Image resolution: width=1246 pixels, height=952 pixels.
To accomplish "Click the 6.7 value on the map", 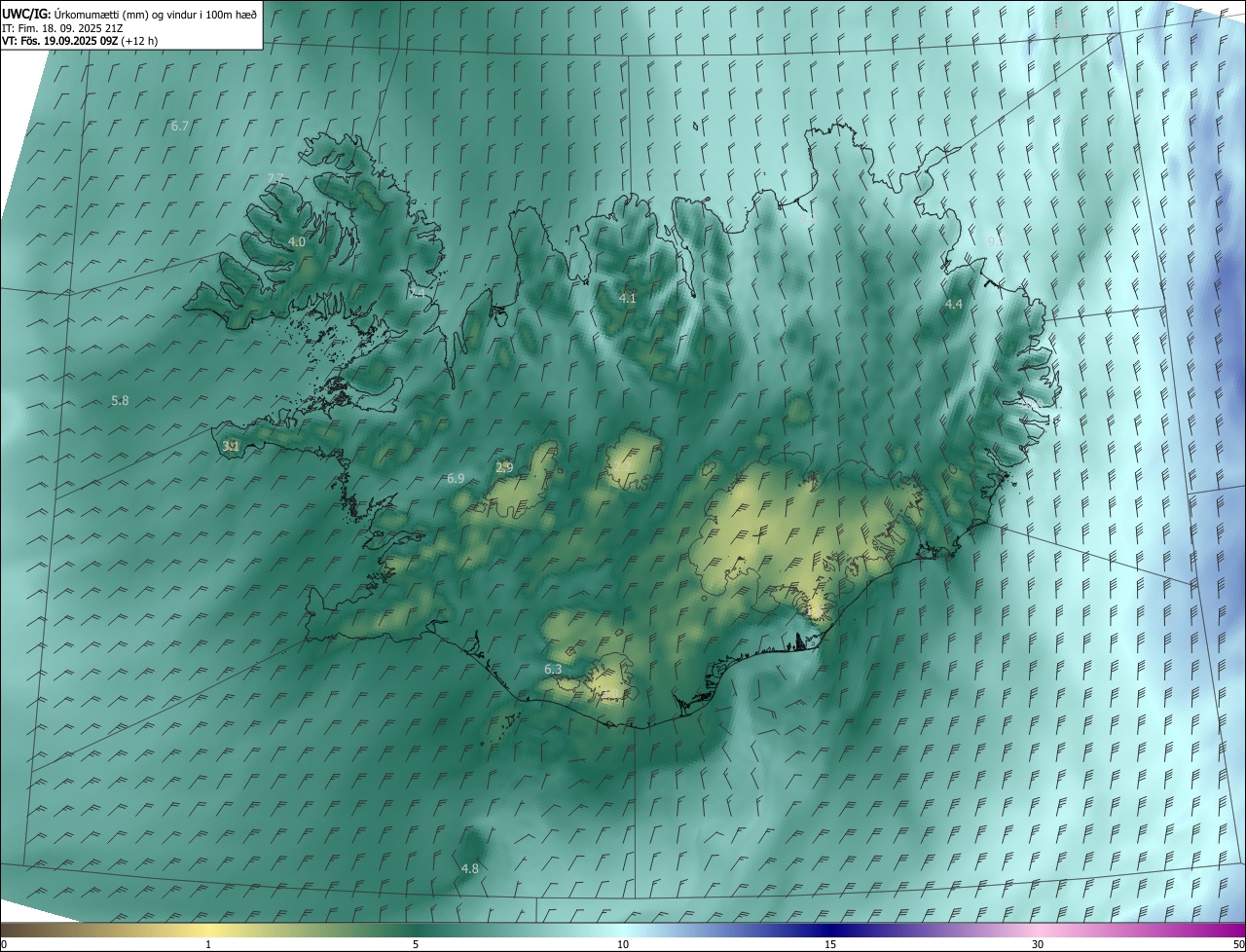I will (180, 127).
